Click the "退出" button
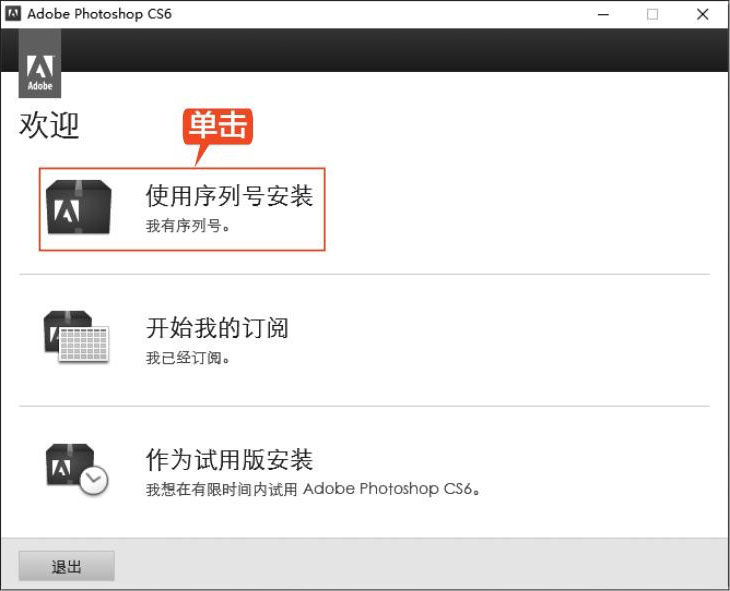This screenshot has height=591, width=730. click(x=67, y=566)
